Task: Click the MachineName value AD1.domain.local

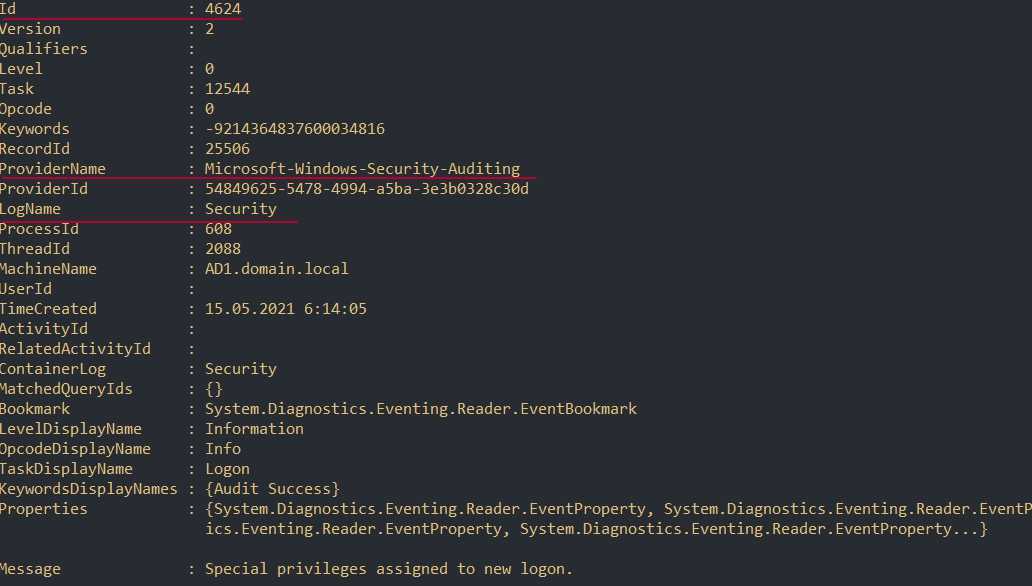Action: tap(277, 269)
